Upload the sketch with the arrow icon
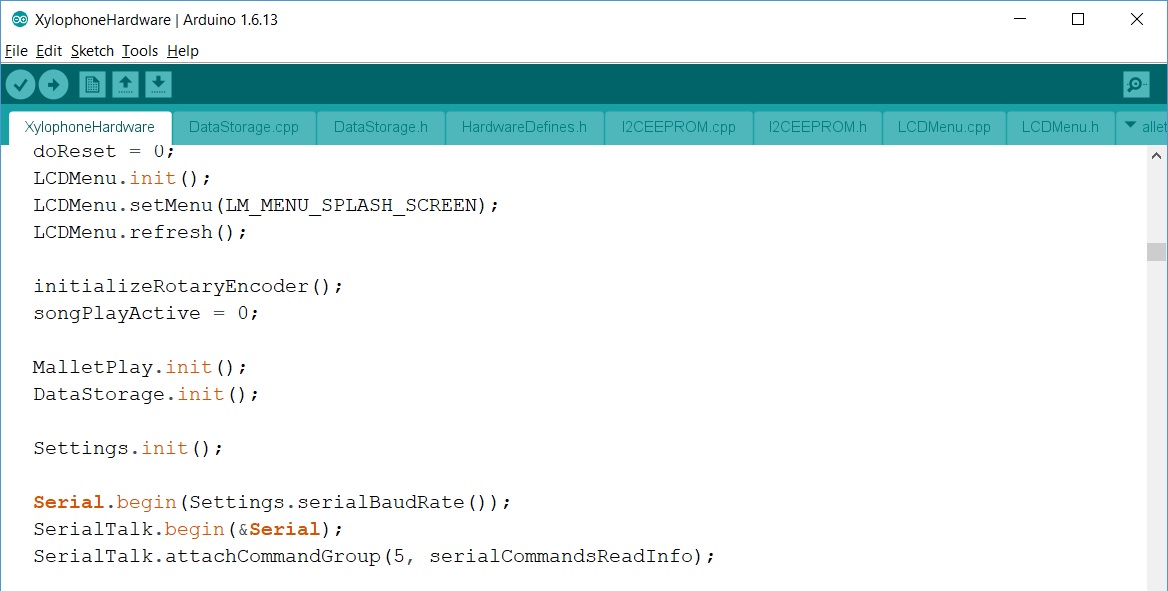This screenshot has height=591, width=1168. (x=53, y=85)
